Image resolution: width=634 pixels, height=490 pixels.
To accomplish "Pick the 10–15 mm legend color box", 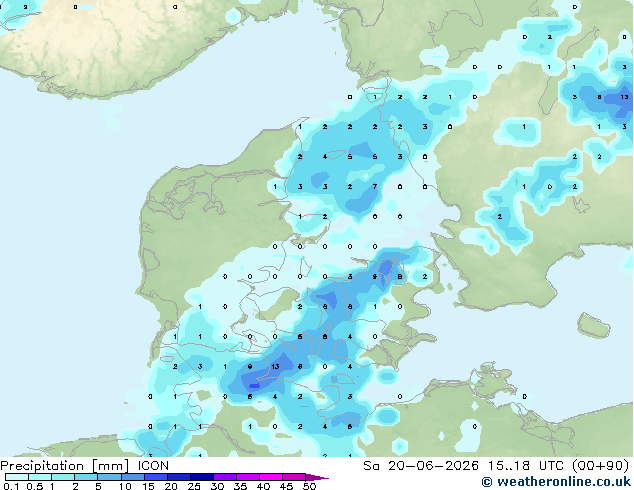I will tap(132, 477).
